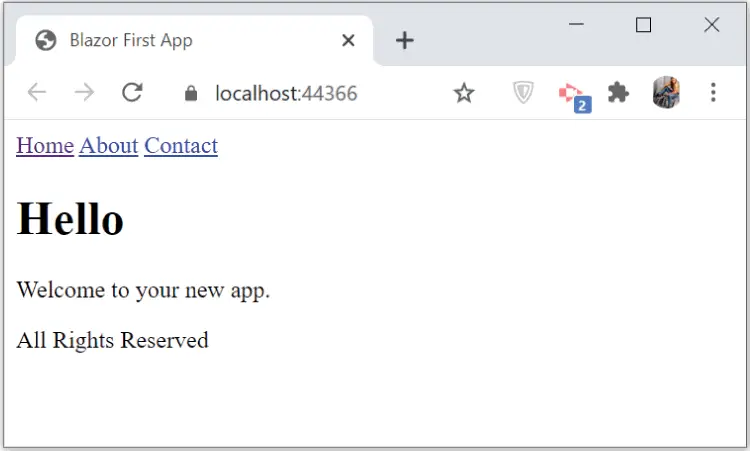Bookmark this page with the star icon
The height and width of the screenshot is (451, 750).
pos(463,93)
